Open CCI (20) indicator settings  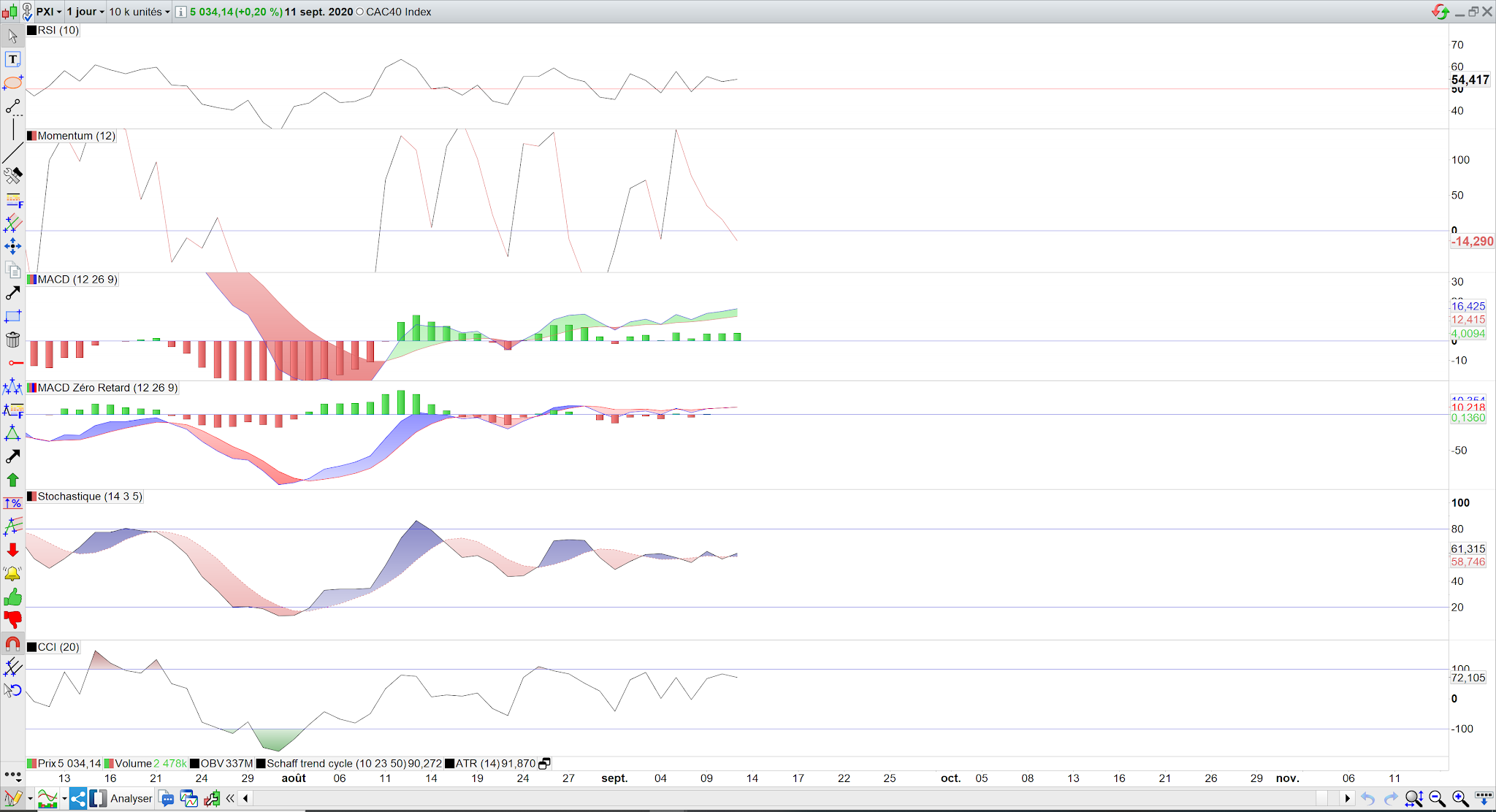tap(53, 647)
